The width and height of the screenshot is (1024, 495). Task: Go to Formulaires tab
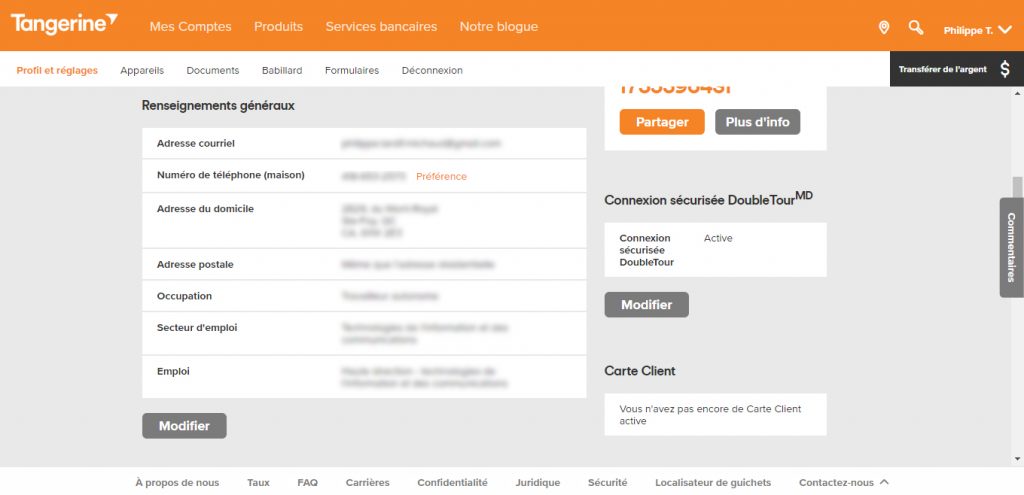(x=352, y=71)
